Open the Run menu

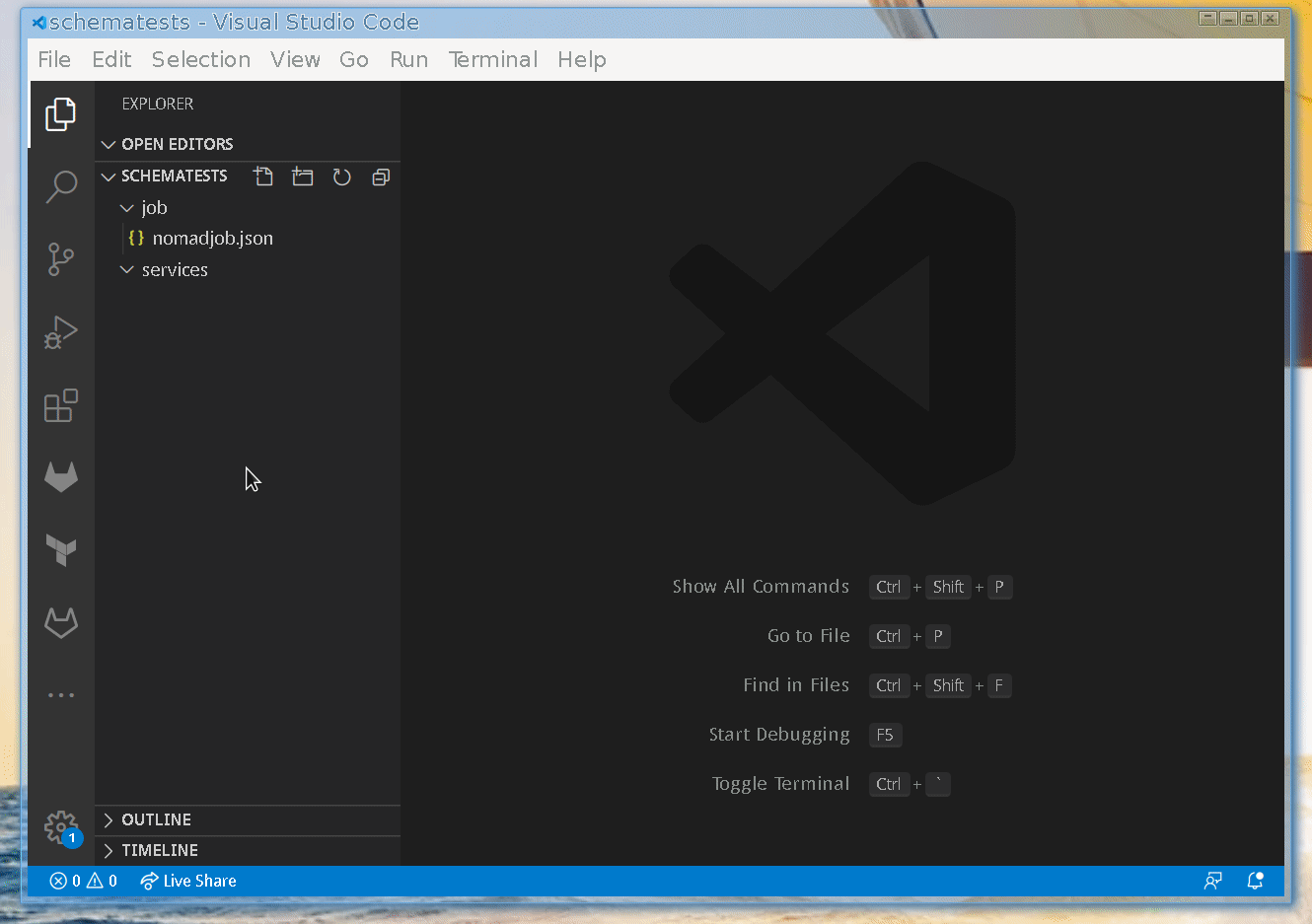coord(408,59)
